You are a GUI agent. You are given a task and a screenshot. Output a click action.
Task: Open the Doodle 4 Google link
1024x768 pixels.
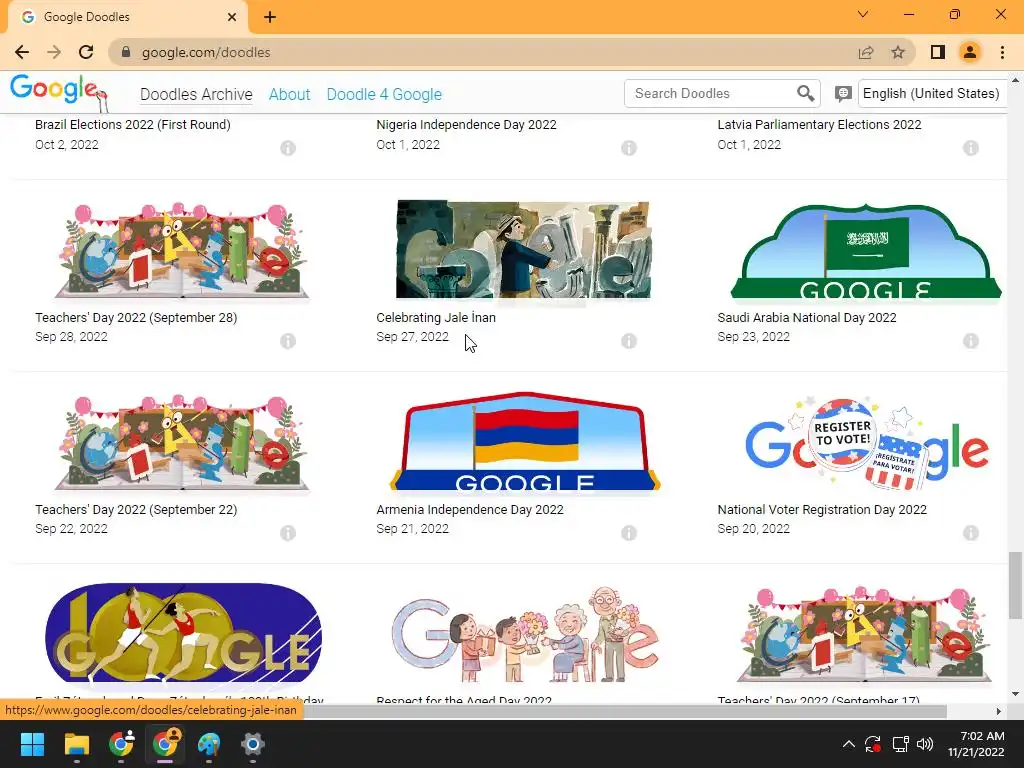384,94
